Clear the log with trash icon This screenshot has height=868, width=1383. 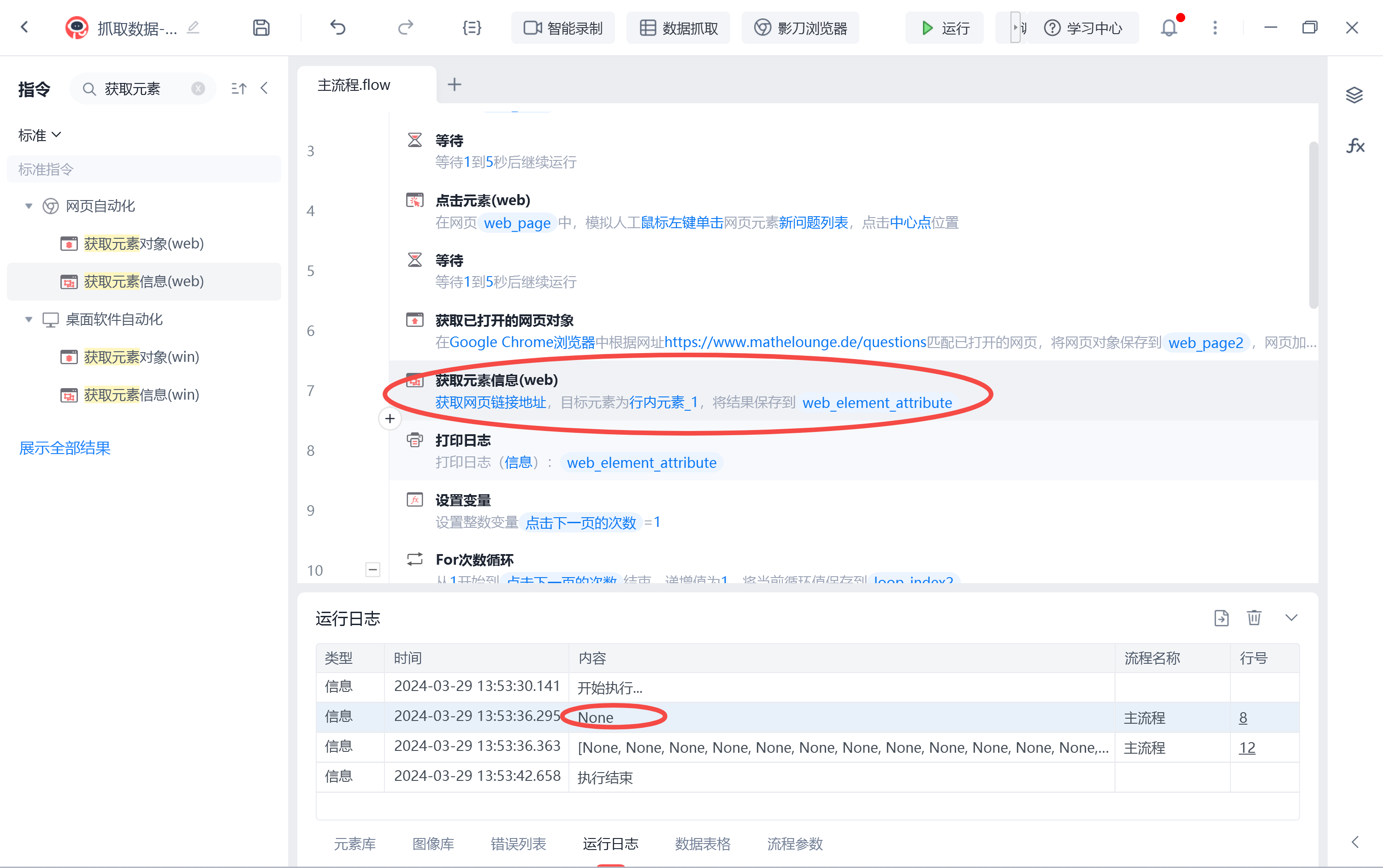point(1254,618)
